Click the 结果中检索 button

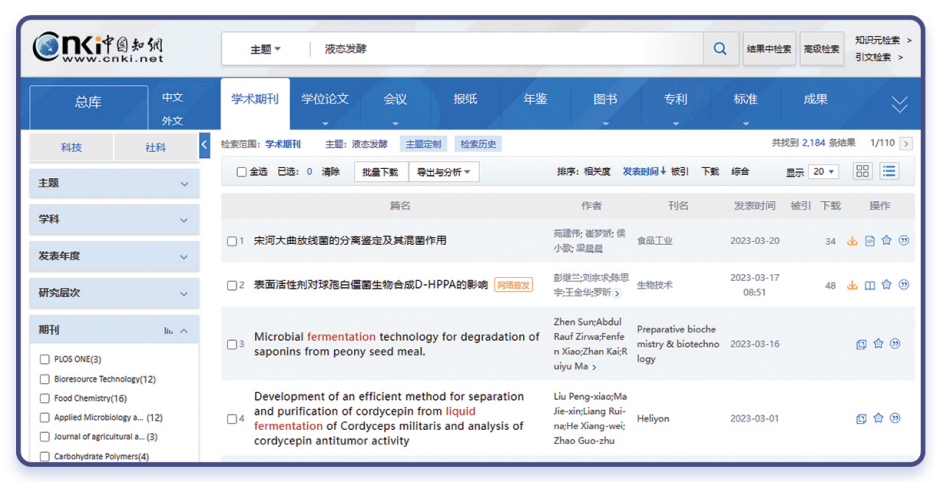769,49
